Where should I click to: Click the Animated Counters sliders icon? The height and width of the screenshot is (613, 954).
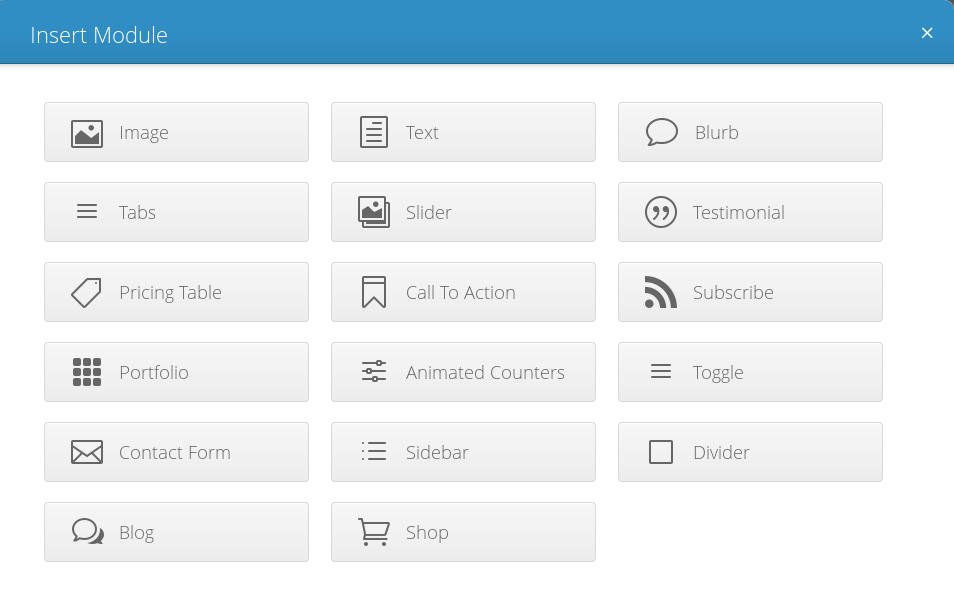374,372
